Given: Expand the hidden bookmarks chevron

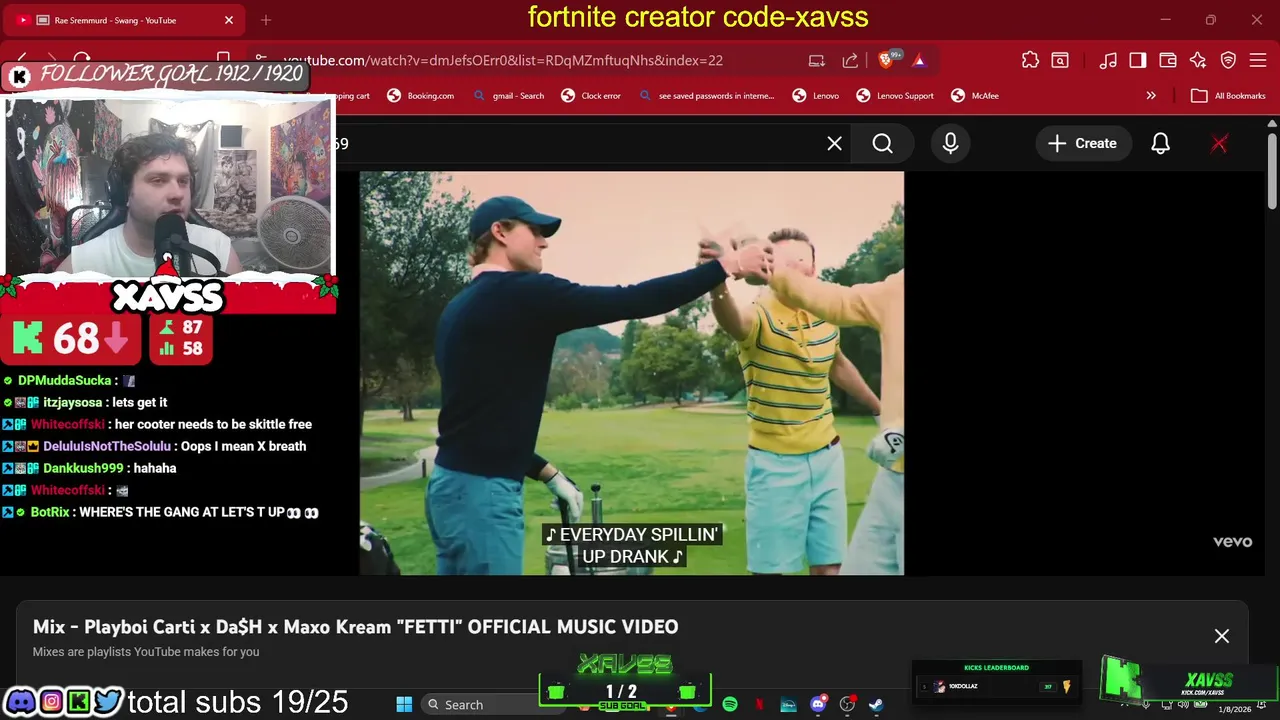Looking at the screenshot, I should pos(1151,96).
